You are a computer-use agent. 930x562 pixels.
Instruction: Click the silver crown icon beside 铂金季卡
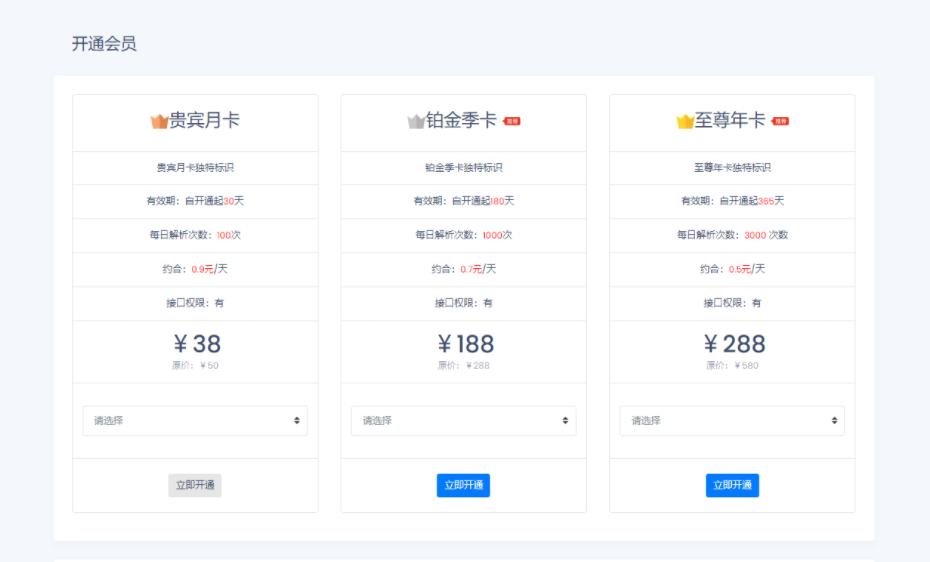click(416, 121)
